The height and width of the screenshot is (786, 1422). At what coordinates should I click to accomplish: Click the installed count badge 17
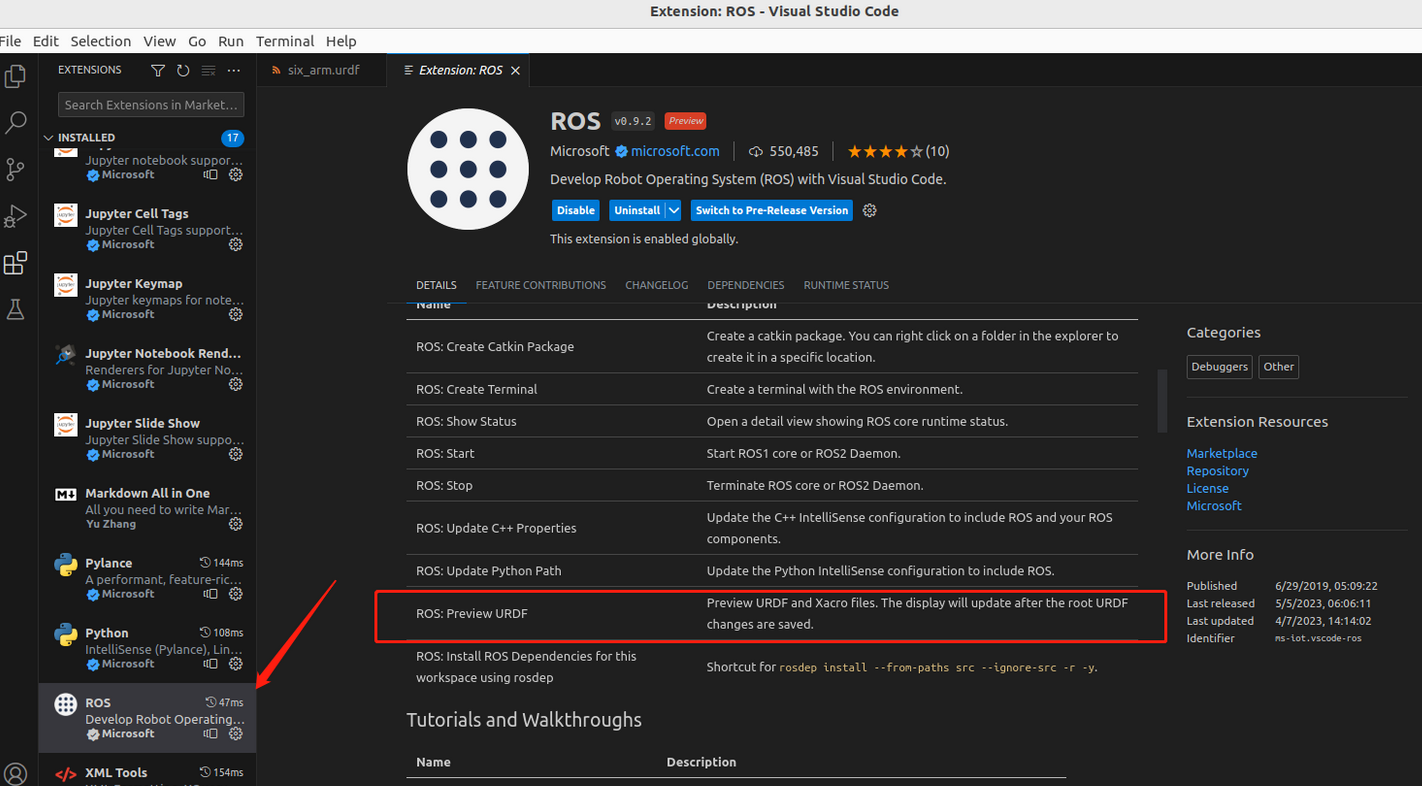233,138
